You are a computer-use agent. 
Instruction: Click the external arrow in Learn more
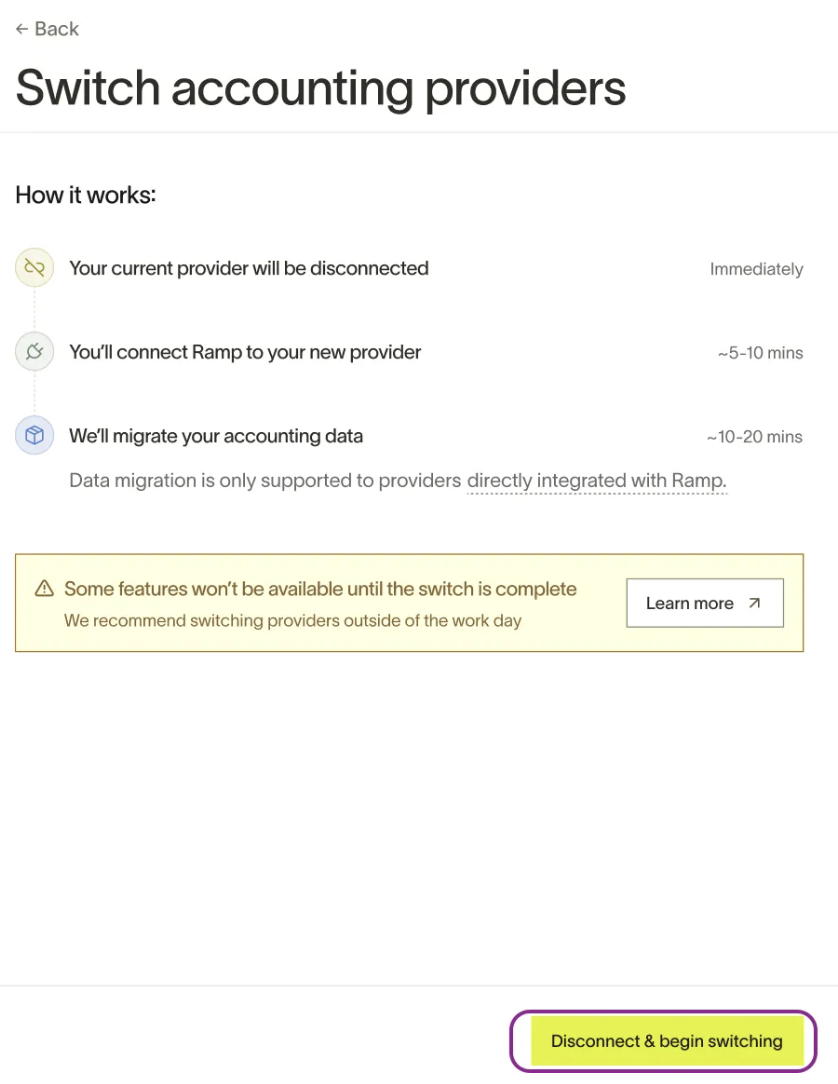coord(754,603)
